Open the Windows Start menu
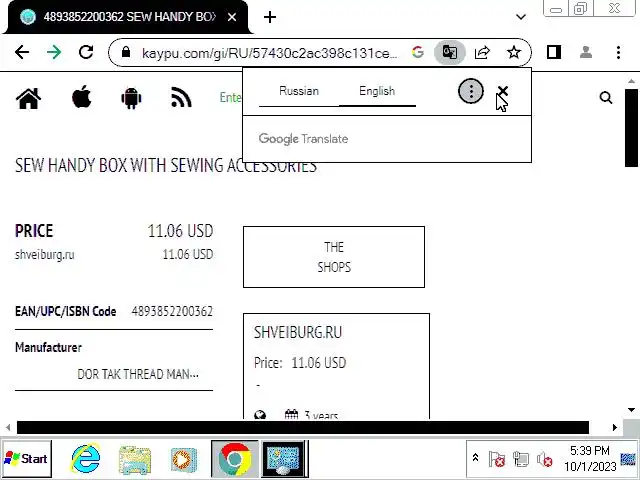The width and height of the screenshot is (640, 480). pyautogui.click(x=27, y=459)
